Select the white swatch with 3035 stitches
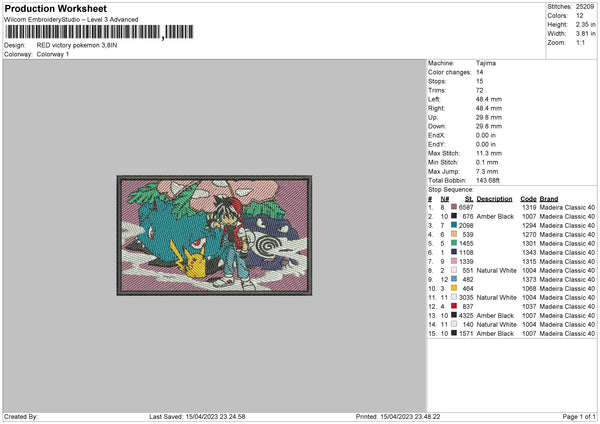The width and height of the screenshot is (600, 424). (454, 297)
